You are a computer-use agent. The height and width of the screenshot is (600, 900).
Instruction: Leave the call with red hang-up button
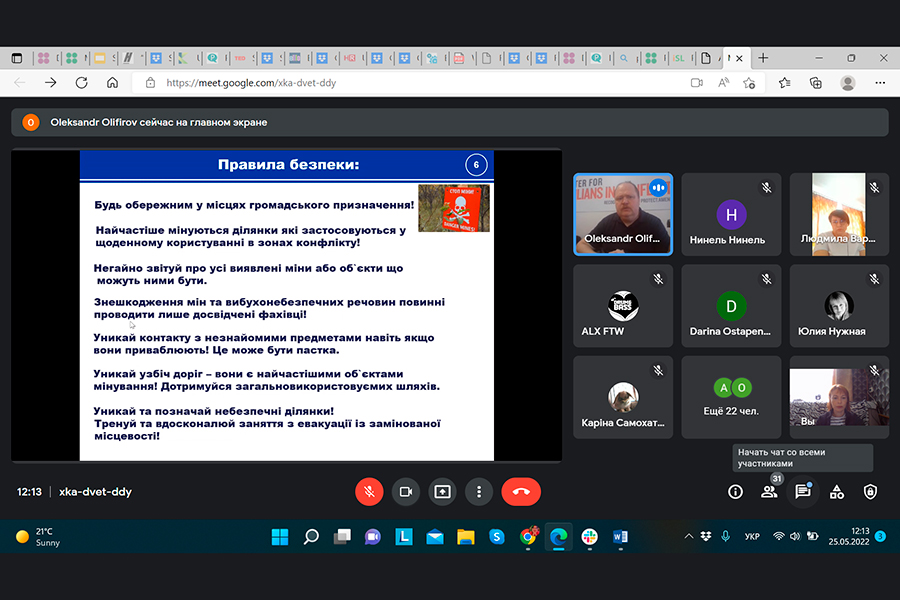[x=521, y=492]
